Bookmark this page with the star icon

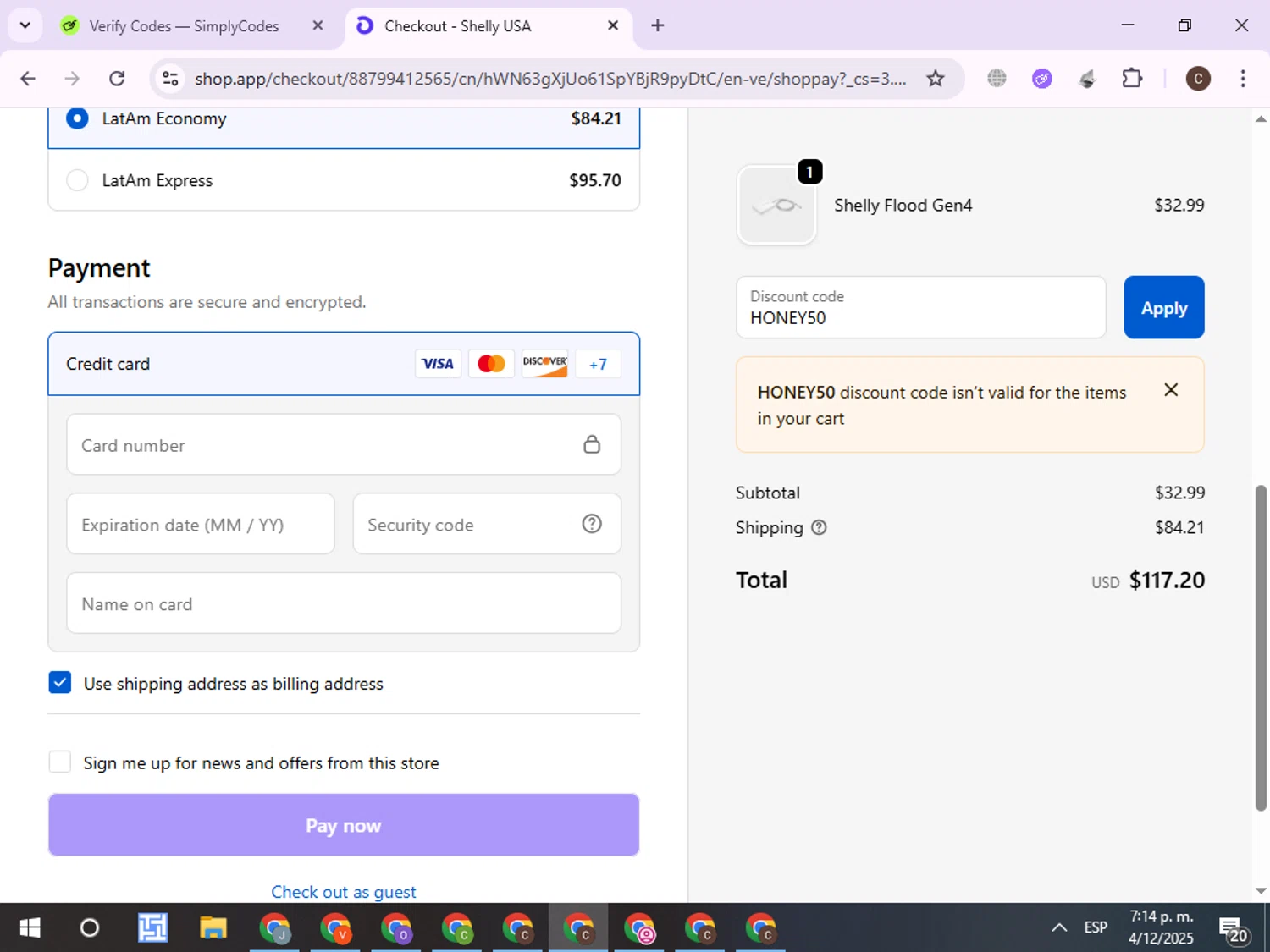[935, 79]
